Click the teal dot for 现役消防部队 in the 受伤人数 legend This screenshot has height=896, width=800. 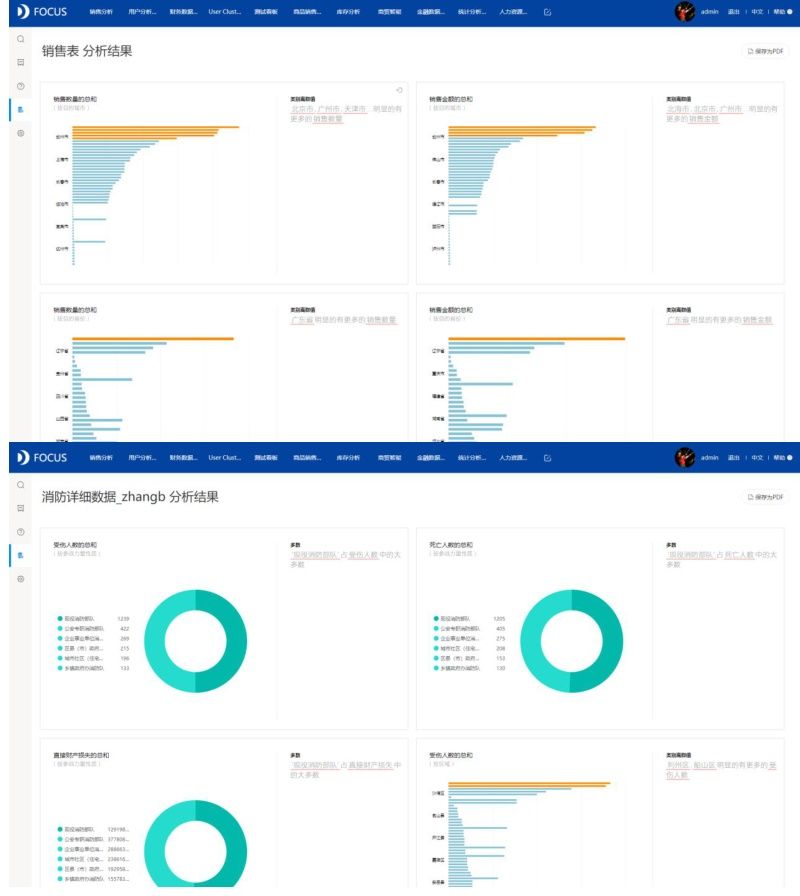(x=59, y=619)
